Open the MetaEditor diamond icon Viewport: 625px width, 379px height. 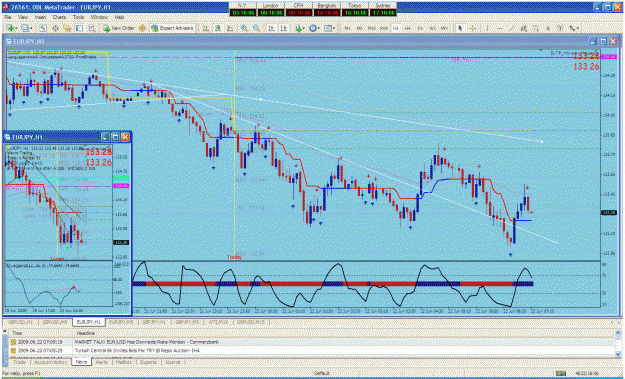[142, 28]
